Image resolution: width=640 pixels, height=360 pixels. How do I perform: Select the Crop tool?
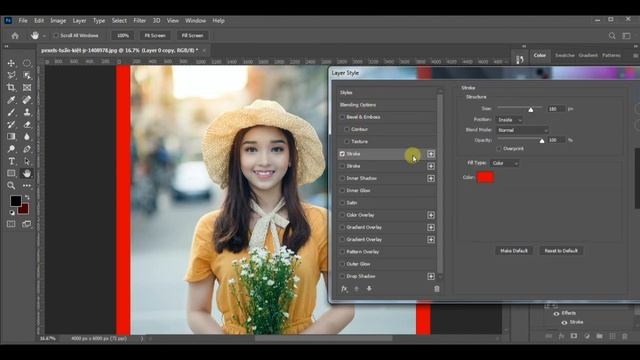pos(11,88)
